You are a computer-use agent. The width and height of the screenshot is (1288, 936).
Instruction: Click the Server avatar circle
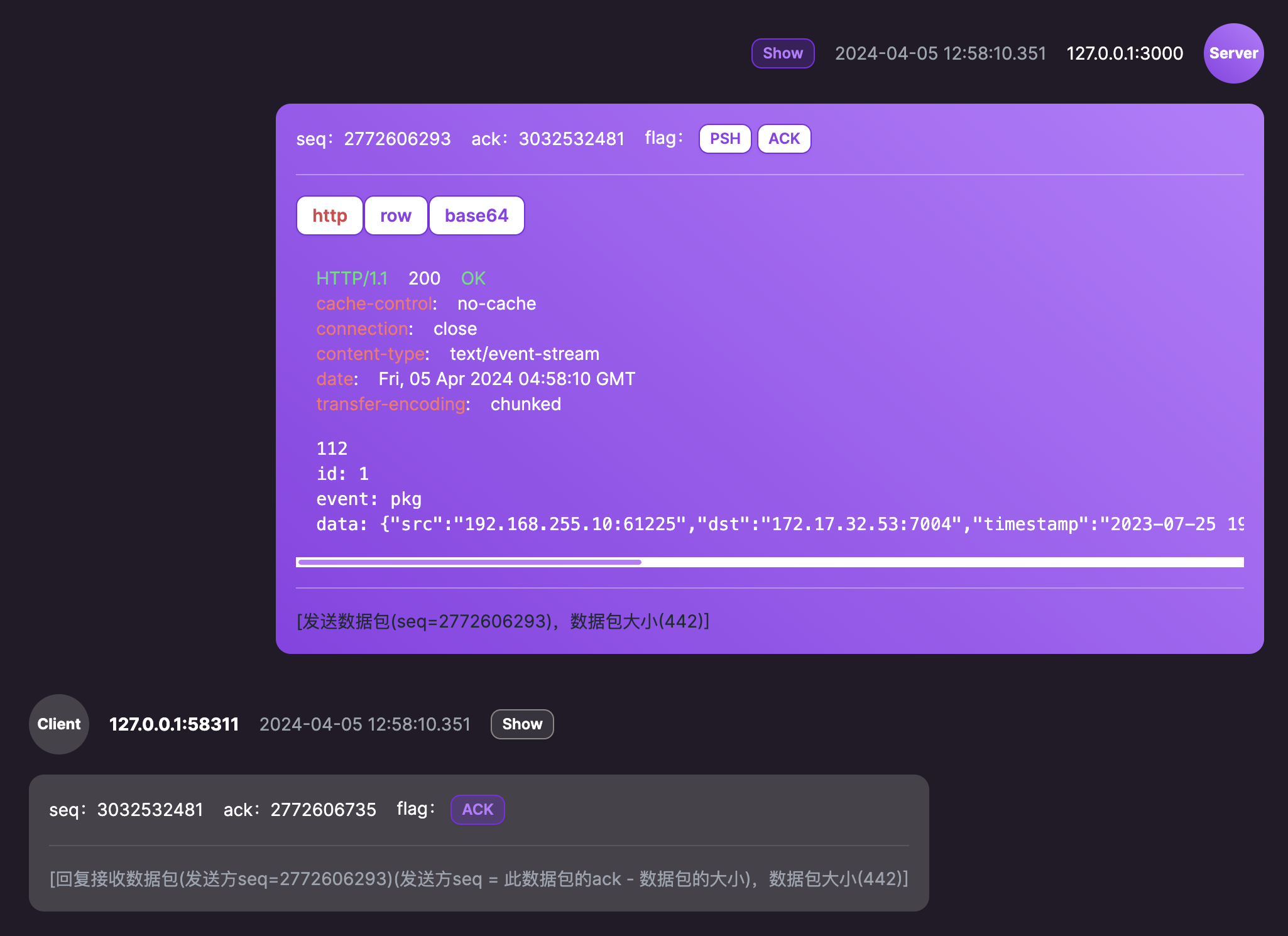pyautogui.click(x=1234, y=53)
